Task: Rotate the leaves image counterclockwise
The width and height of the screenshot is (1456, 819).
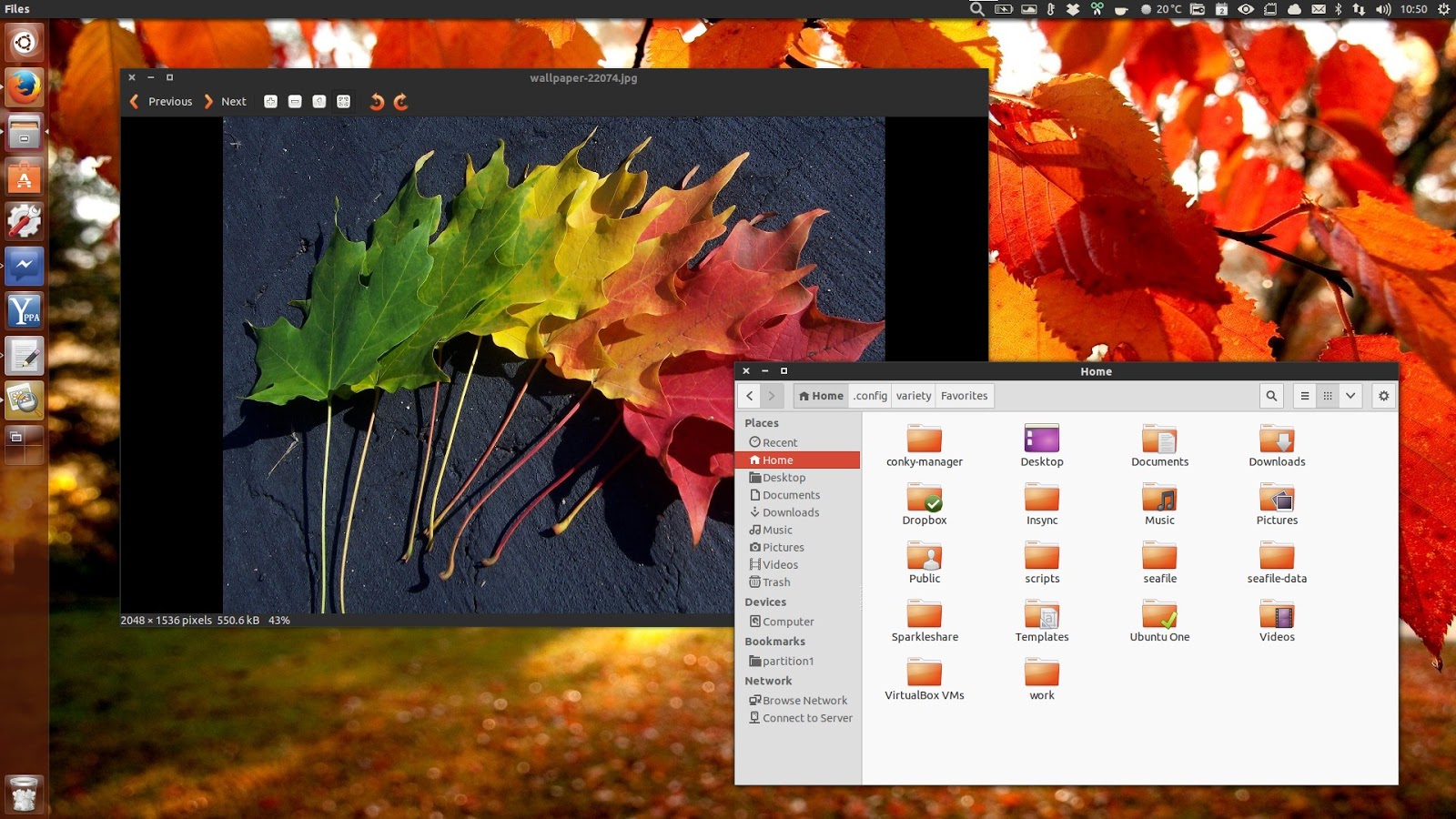Action: (x=377, y=101)
